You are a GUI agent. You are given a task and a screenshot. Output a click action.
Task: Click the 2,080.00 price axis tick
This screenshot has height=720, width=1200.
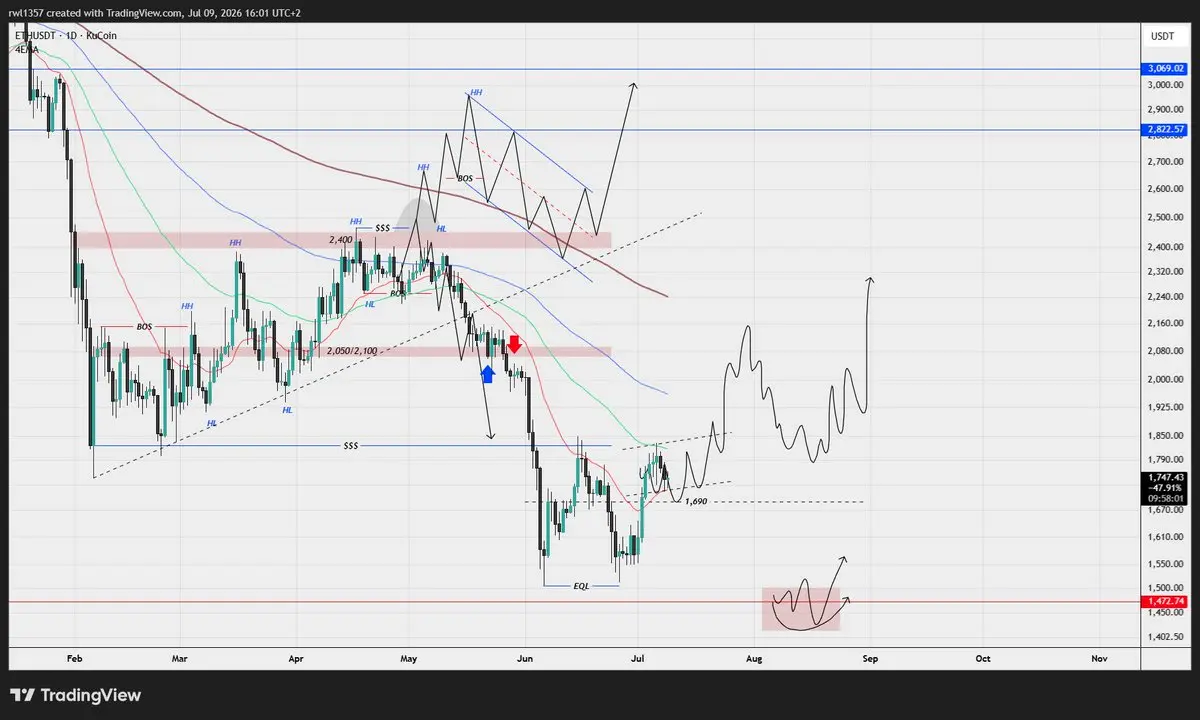coord(1166,352)
